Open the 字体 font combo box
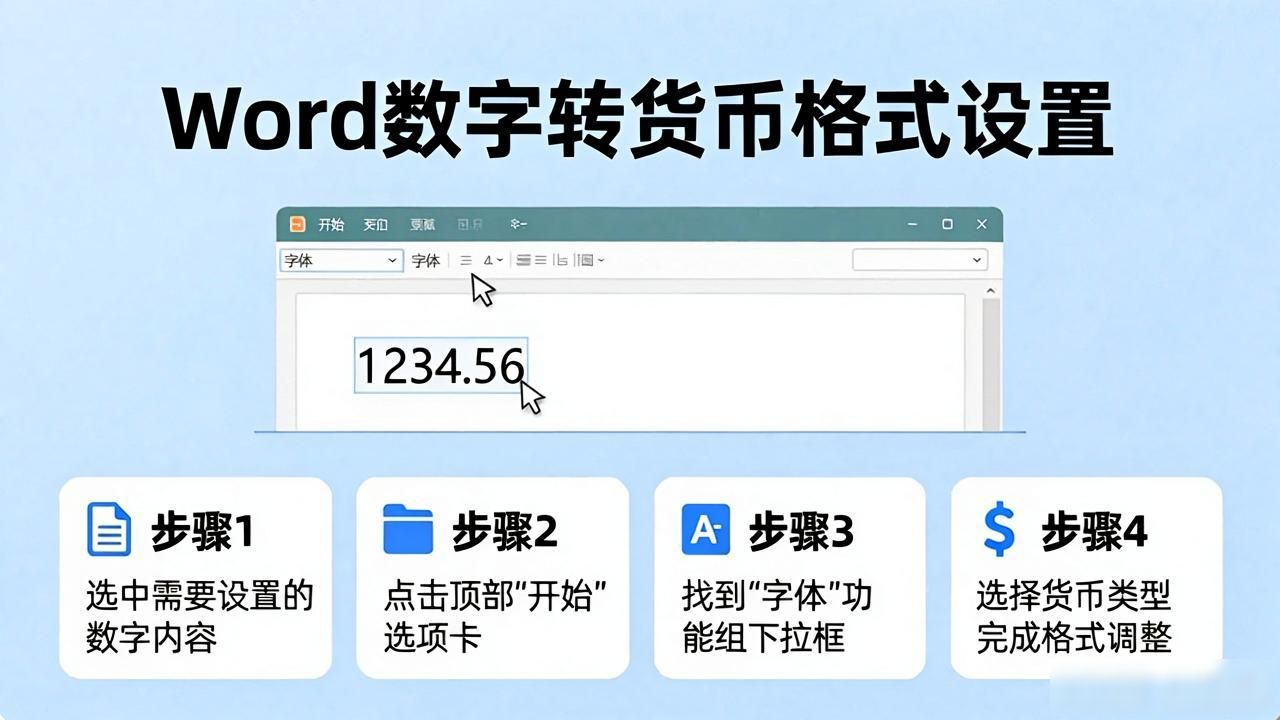This screenshot has width=1280, height=720. [340, 260]
